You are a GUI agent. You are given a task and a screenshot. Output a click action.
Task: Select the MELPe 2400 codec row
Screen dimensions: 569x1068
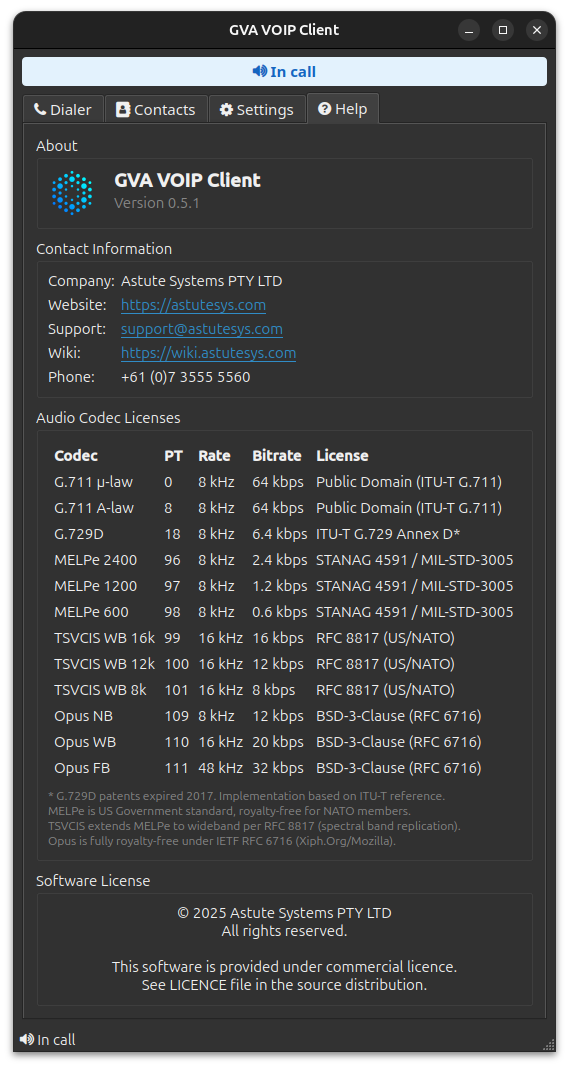point(284,561)
